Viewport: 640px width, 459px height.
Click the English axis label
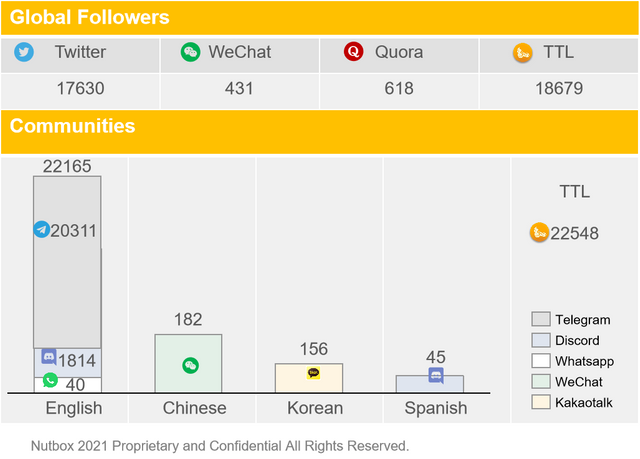click(x=74, y=408)
